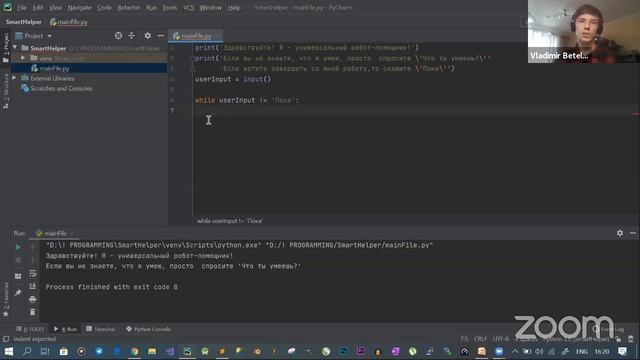Click 'Indent expected' status message
This screenshot has height=360, width=640.
(x=35, y=339)
